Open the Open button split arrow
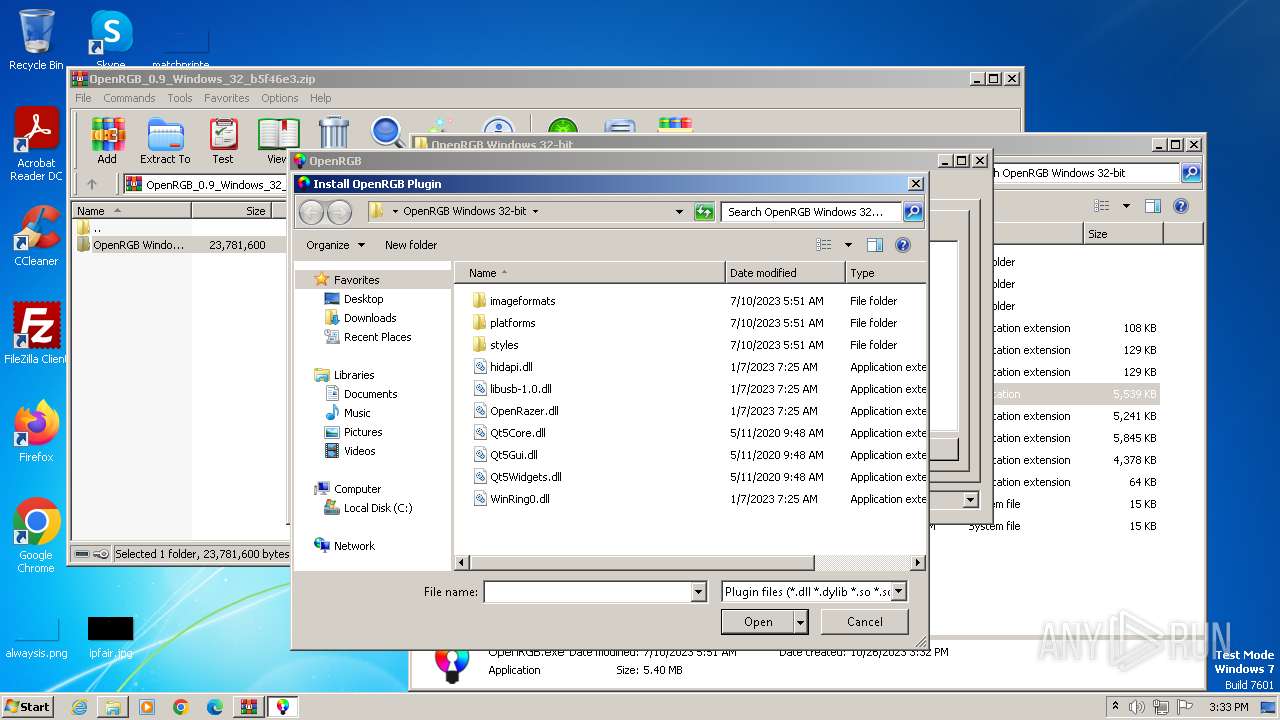Screen dimensions: 1280x720 [x=800, y=622]
